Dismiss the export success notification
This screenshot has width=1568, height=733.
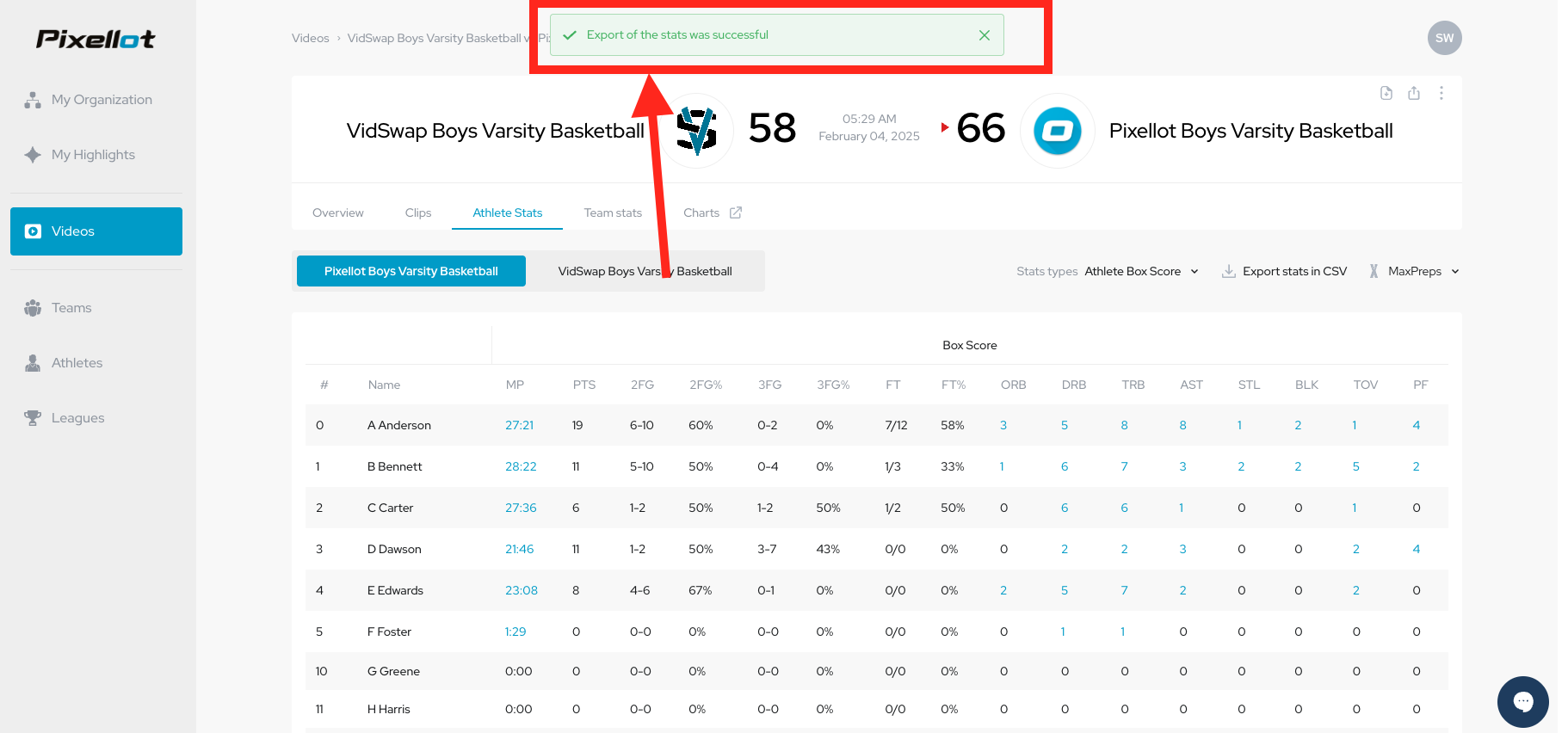[985, 35]
